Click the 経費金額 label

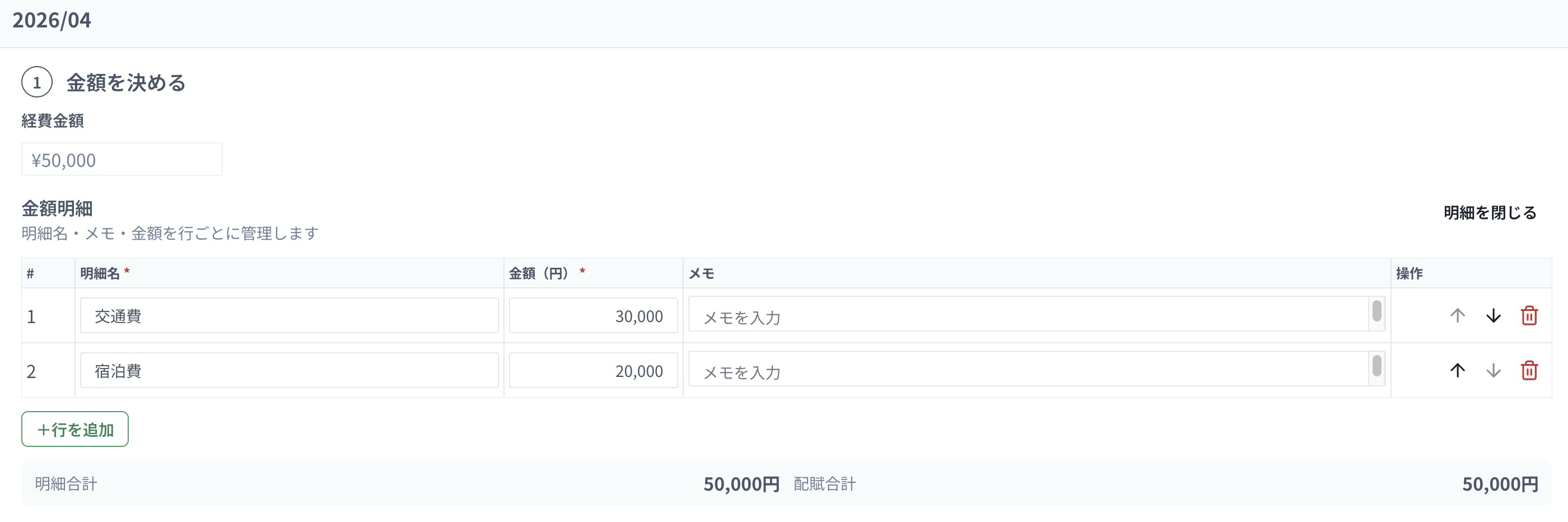(x=53, y=120)
